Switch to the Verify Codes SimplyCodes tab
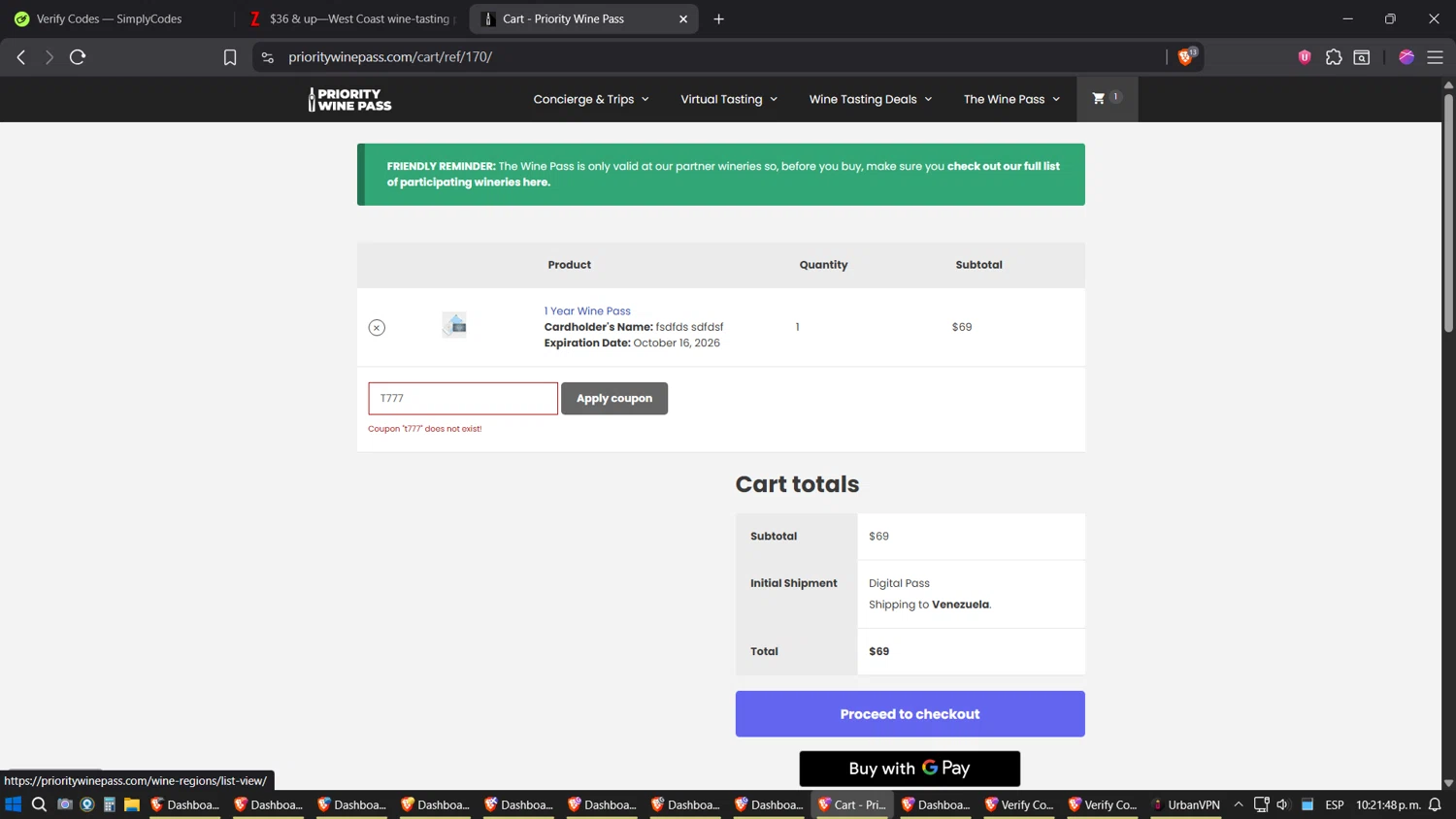Viewport: 1456px width, 819px height. coord(109,18)
